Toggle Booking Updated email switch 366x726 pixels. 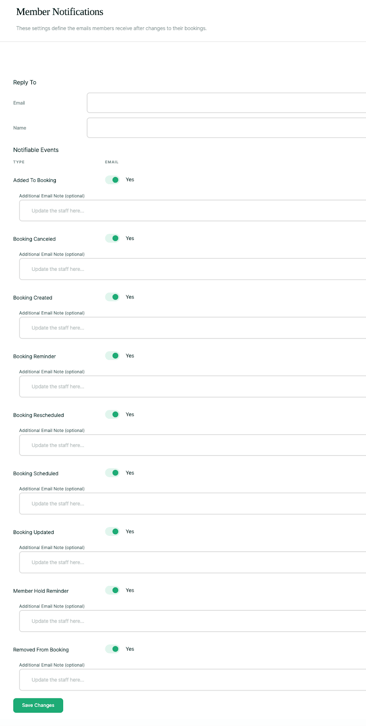click(112, 532)
